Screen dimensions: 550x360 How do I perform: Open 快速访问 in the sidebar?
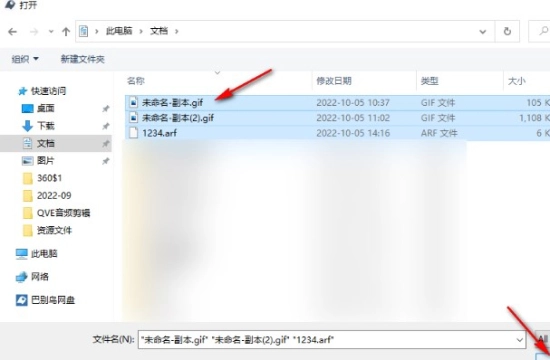click(48, 91)
